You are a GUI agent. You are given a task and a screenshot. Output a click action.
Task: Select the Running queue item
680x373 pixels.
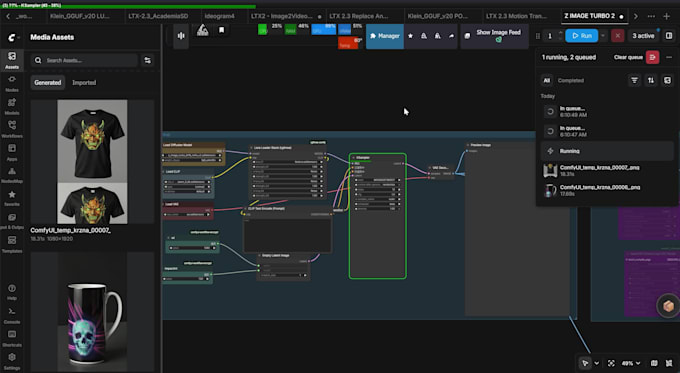point(607,151)
